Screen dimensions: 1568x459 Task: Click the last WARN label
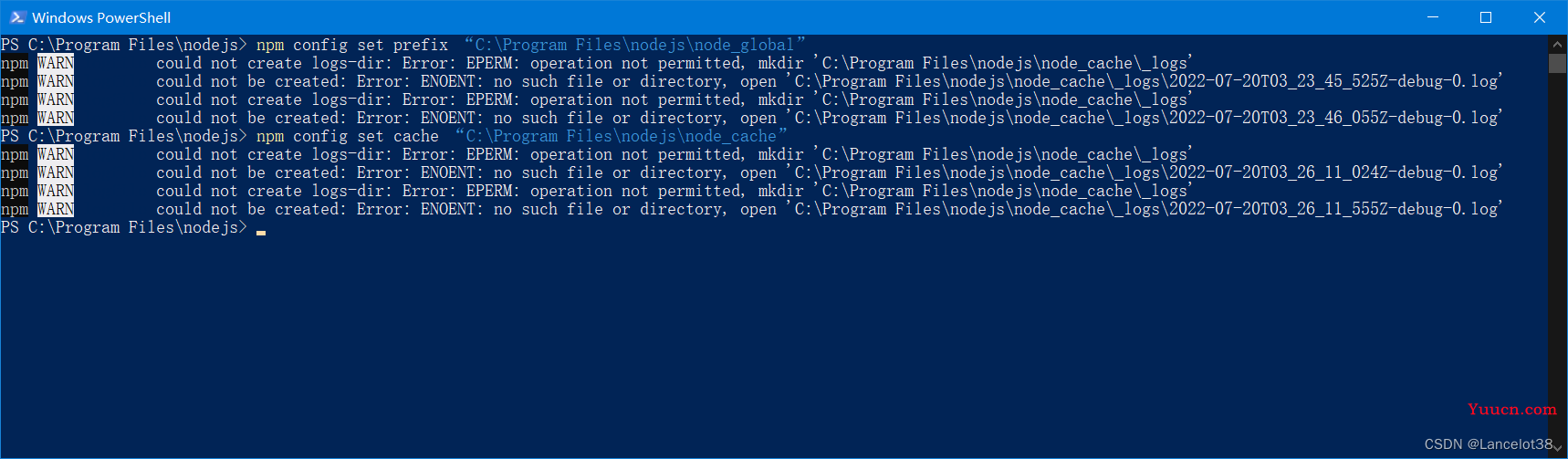click(56, 209)
